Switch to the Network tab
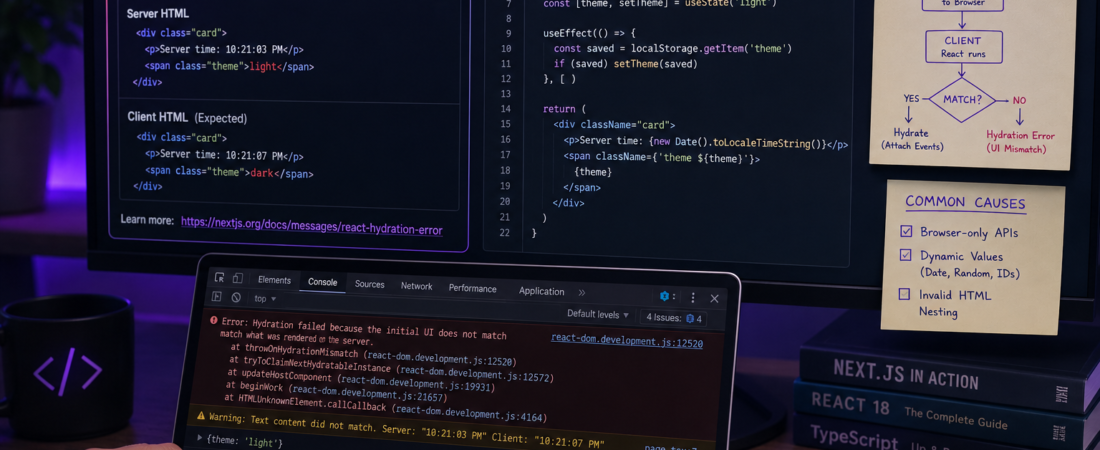This screenshot has height=450, width=1100. tap(417, 286)
